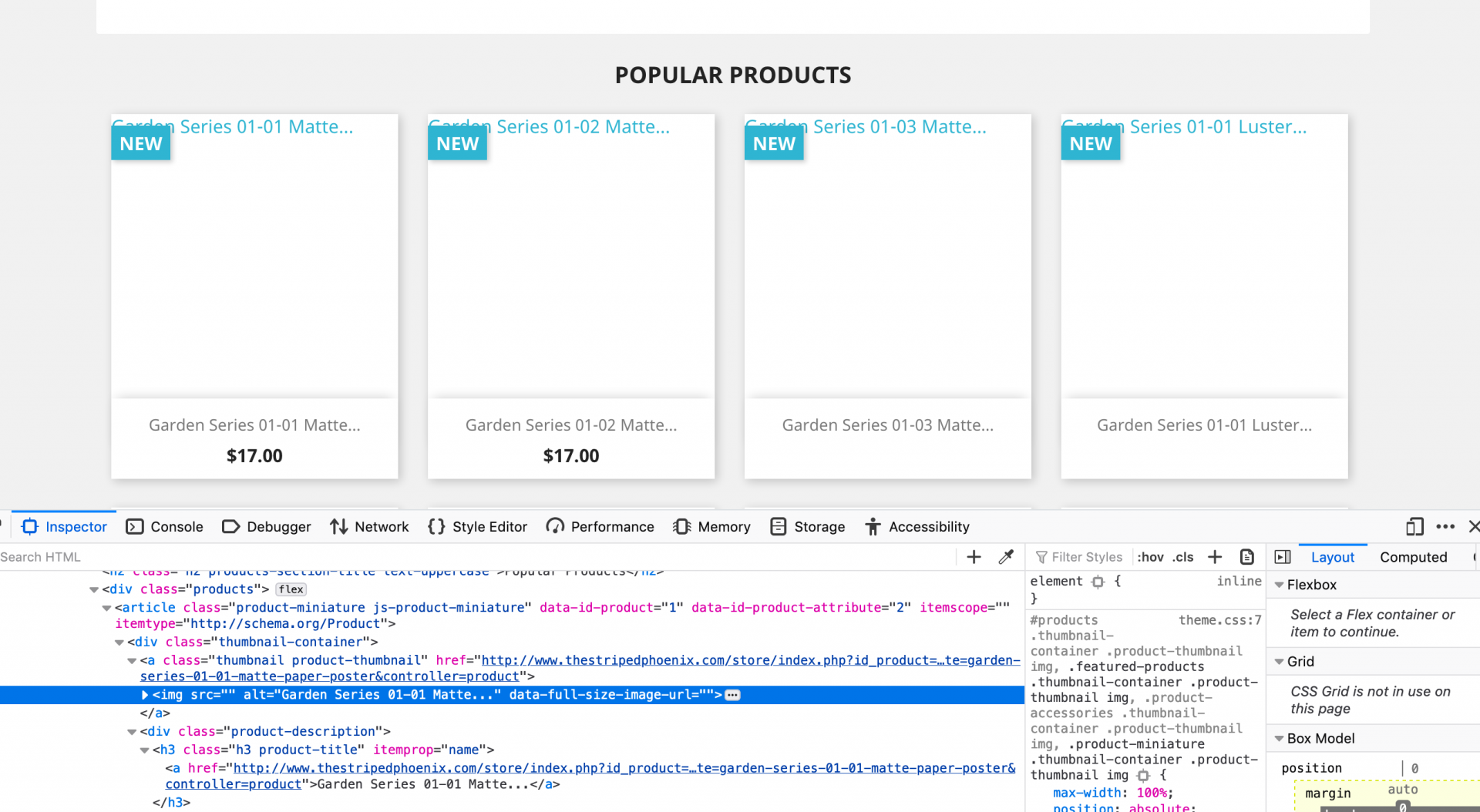Viewport: 1480px width, 812px height.
Task: Click the Popular Products heading
Action: point(733,75)
